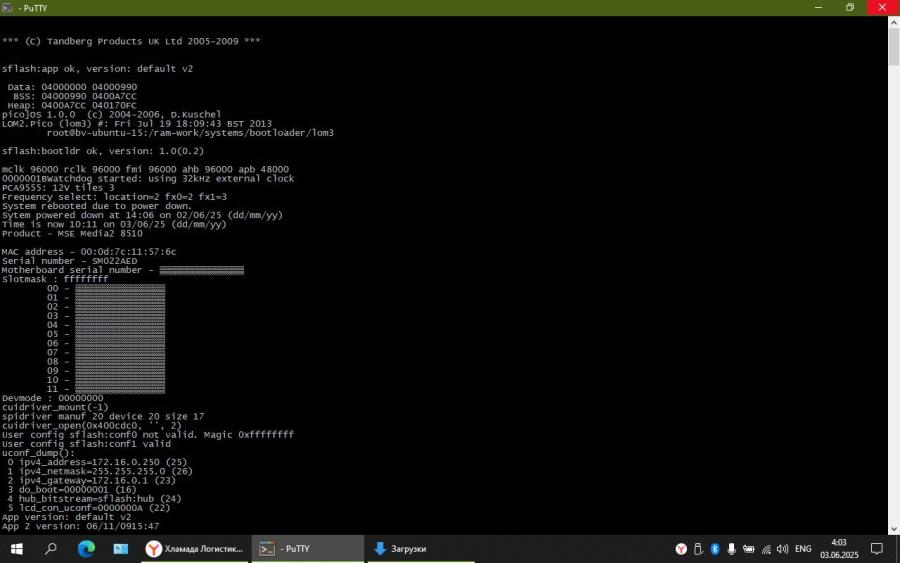Viewport: 900px width, 563px height.
Task: Click the PuTTY icon in the title bar
Action: (x=8, y=7)
